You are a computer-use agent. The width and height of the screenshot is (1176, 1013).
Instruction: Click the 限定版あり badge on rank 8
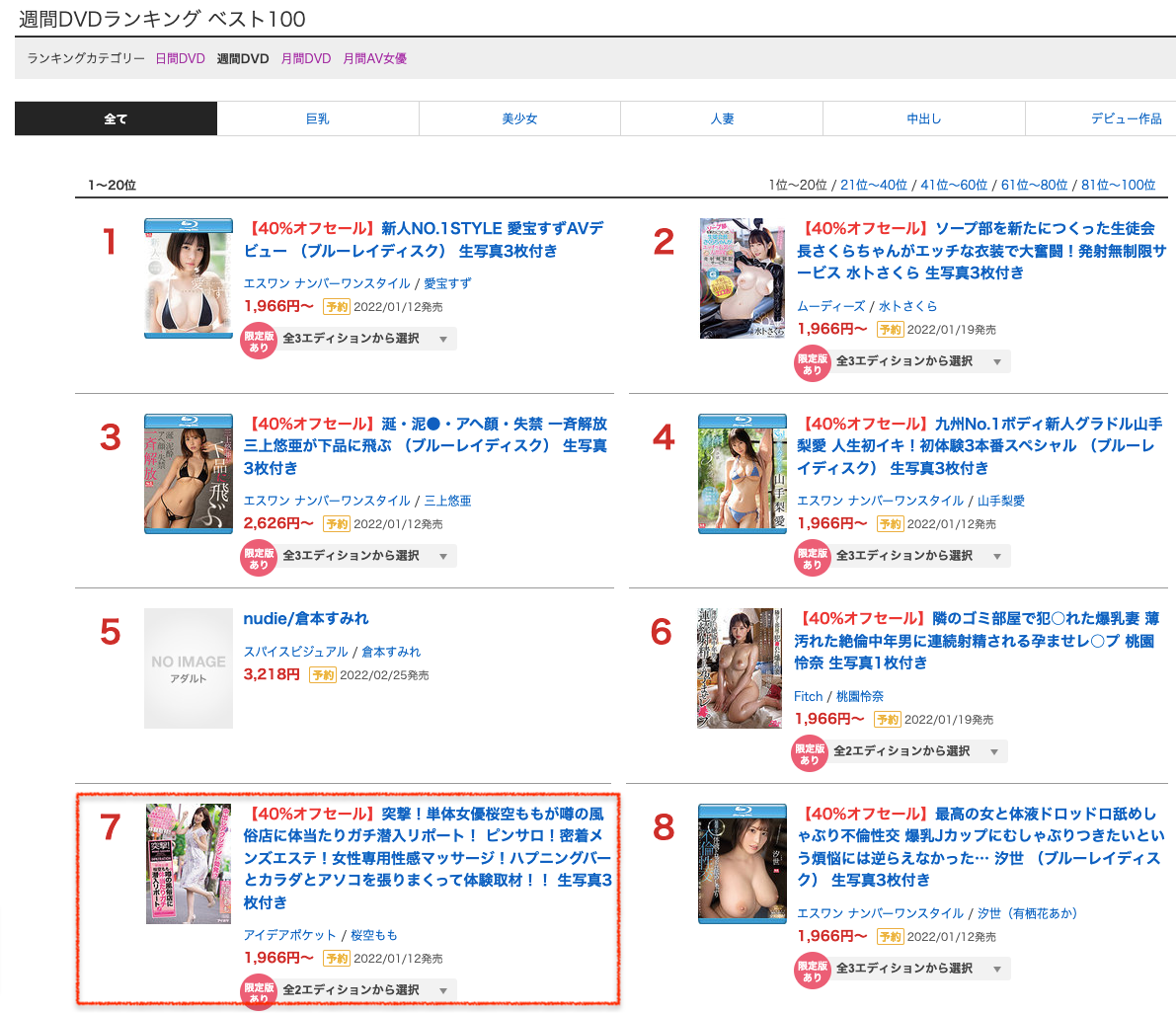tap(812, 971)
